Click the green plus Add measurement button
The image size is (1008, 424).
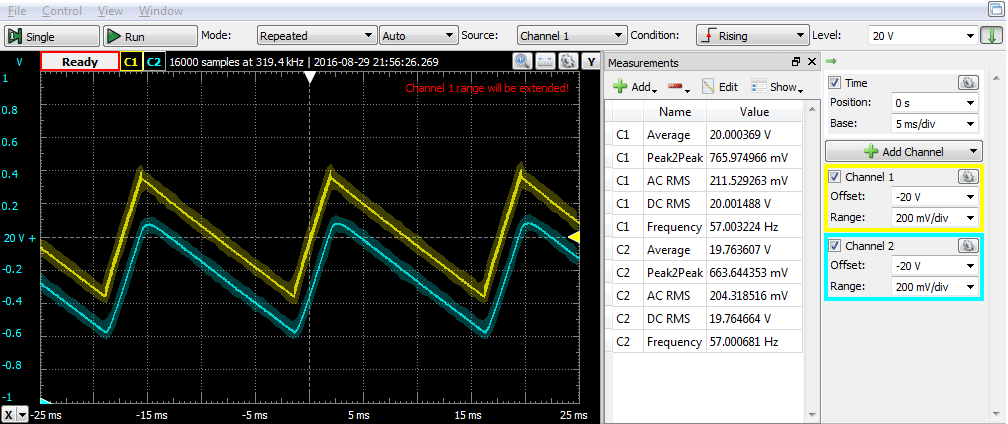[634, 87]
